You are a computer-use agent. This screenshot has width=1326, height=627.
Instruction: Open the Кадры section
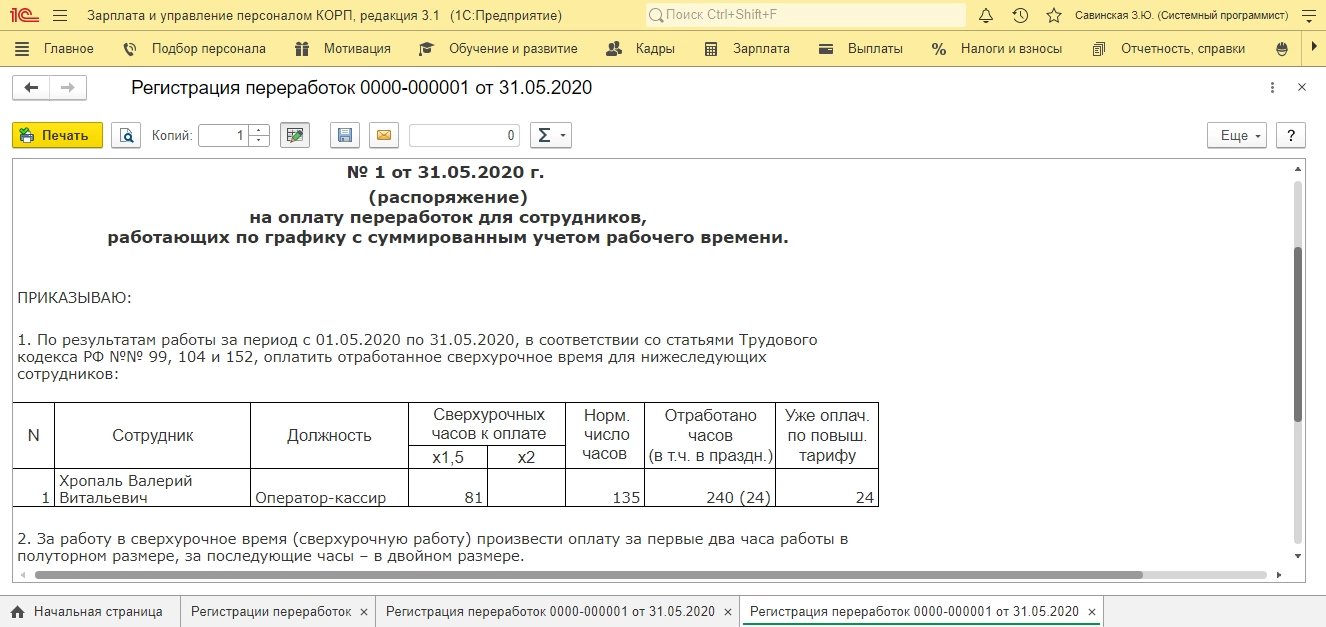click(654, 48)
